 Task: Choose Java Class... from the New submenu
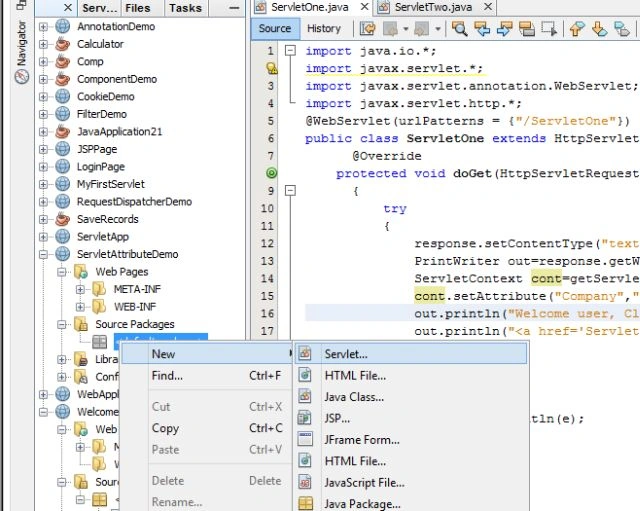pyautogui.click(x=411, y=397)
